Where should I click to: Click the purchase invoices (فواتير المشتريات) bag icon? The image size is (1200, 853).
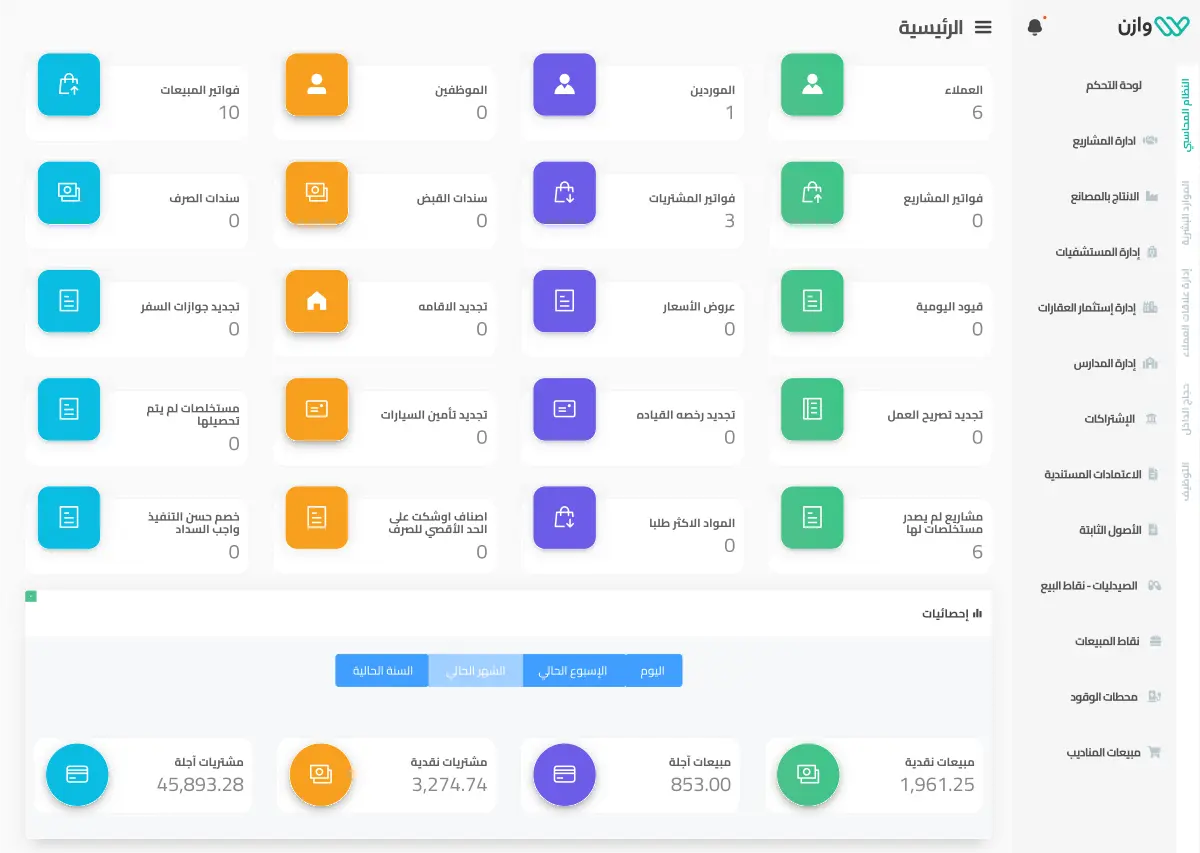click(564, 193)
